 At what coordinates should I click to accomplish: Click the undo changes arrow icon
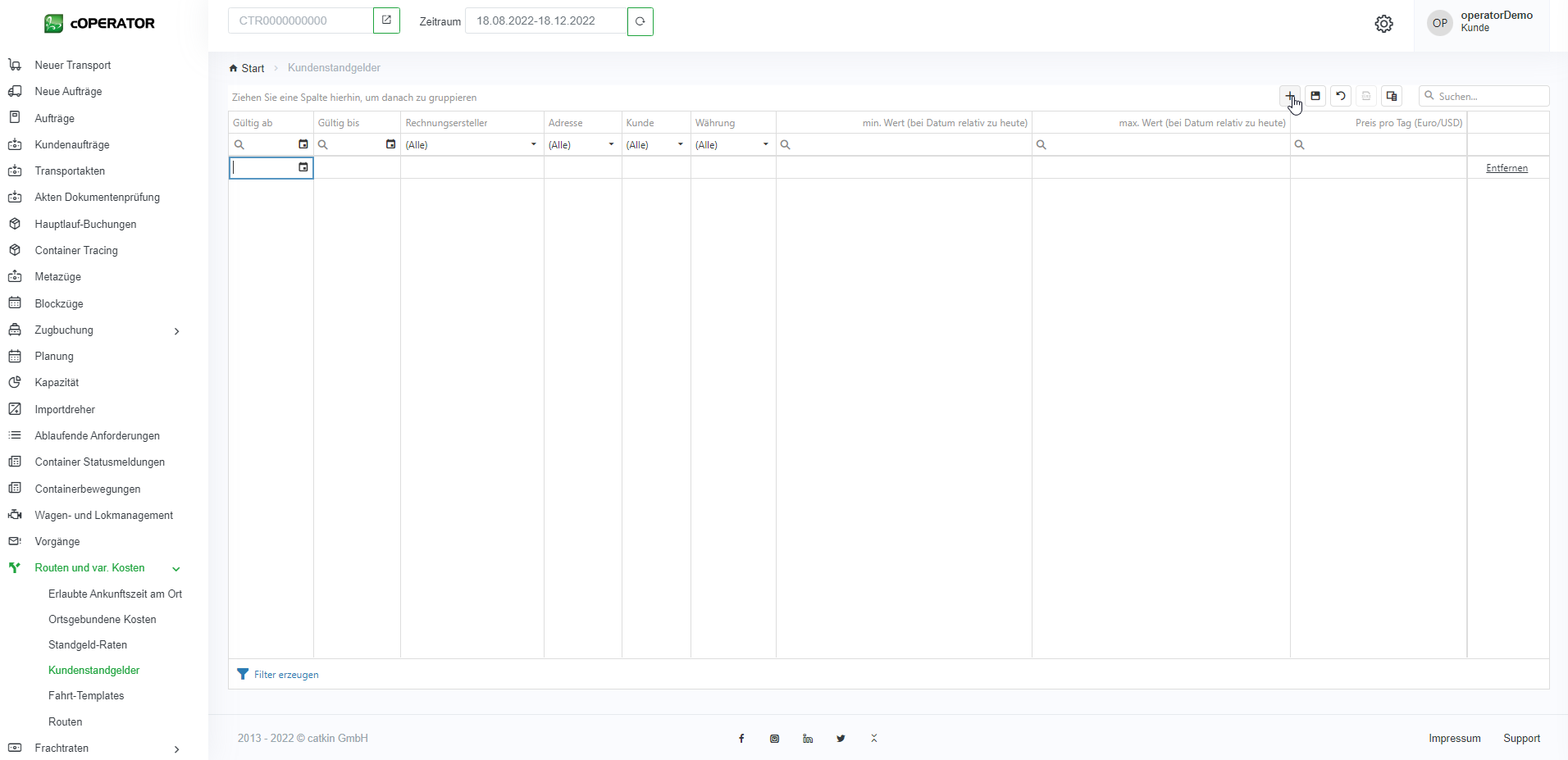(x=1341, y=96)
